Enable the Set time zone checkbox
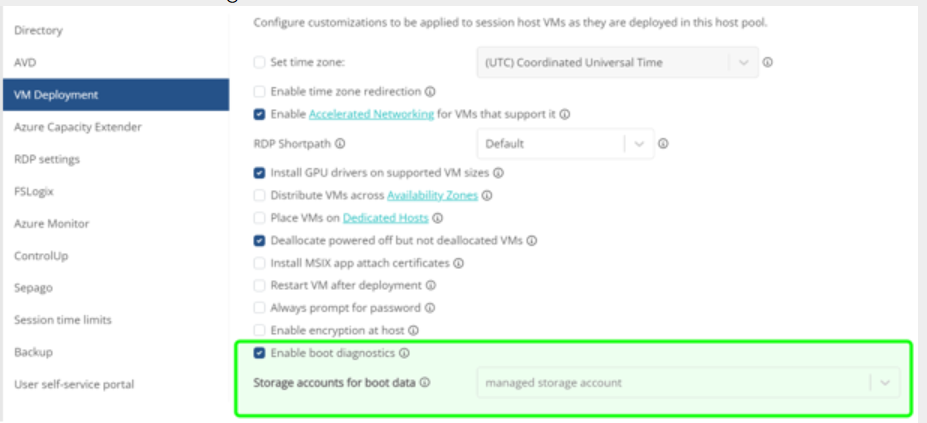This screenshot has width=927, height=423. pyautogui.click(x=260, y=63)
